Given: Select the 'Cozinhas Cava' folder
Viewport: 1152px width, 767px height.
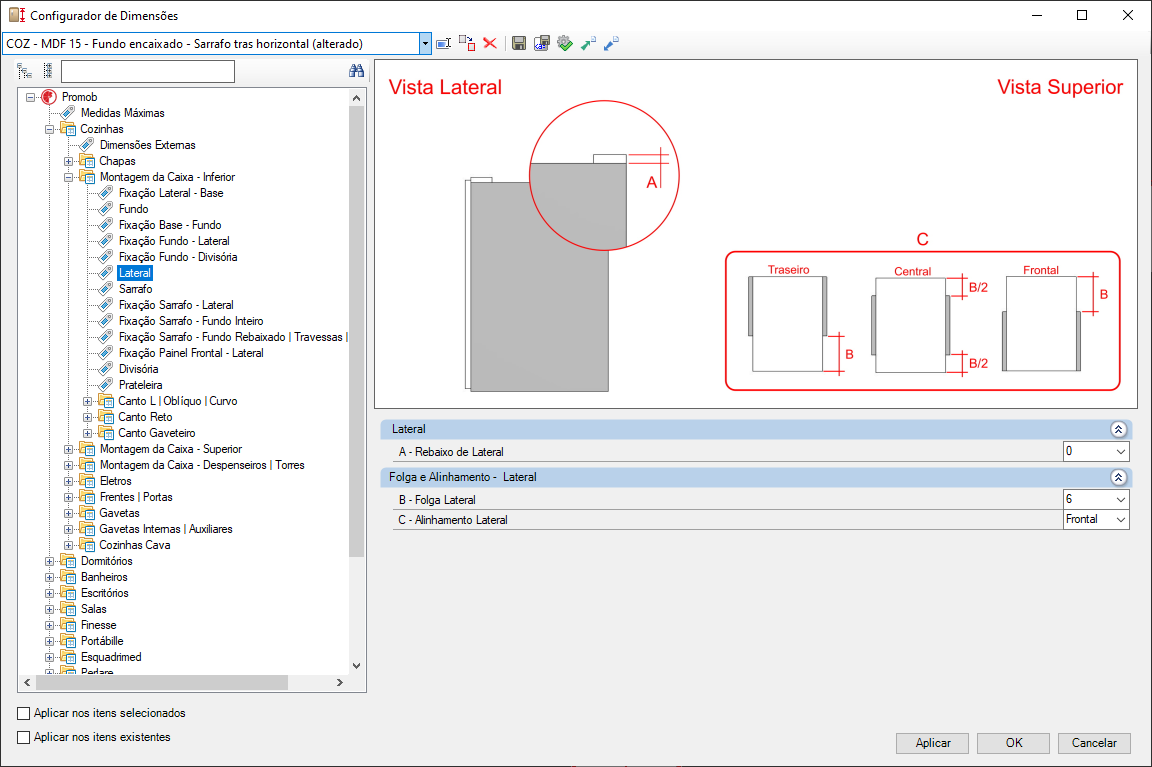Looking at the screenshot, I should 134,545.
